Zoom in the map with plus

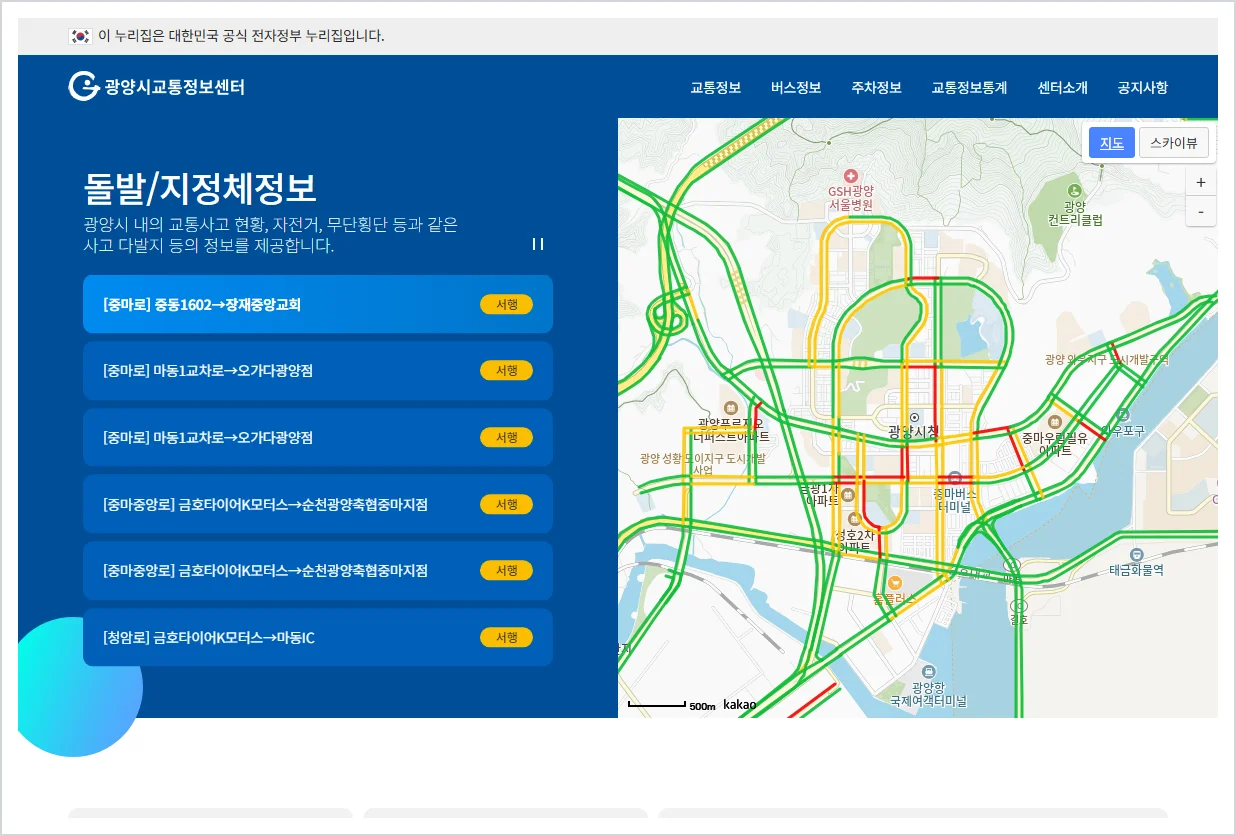(1201, 182)
